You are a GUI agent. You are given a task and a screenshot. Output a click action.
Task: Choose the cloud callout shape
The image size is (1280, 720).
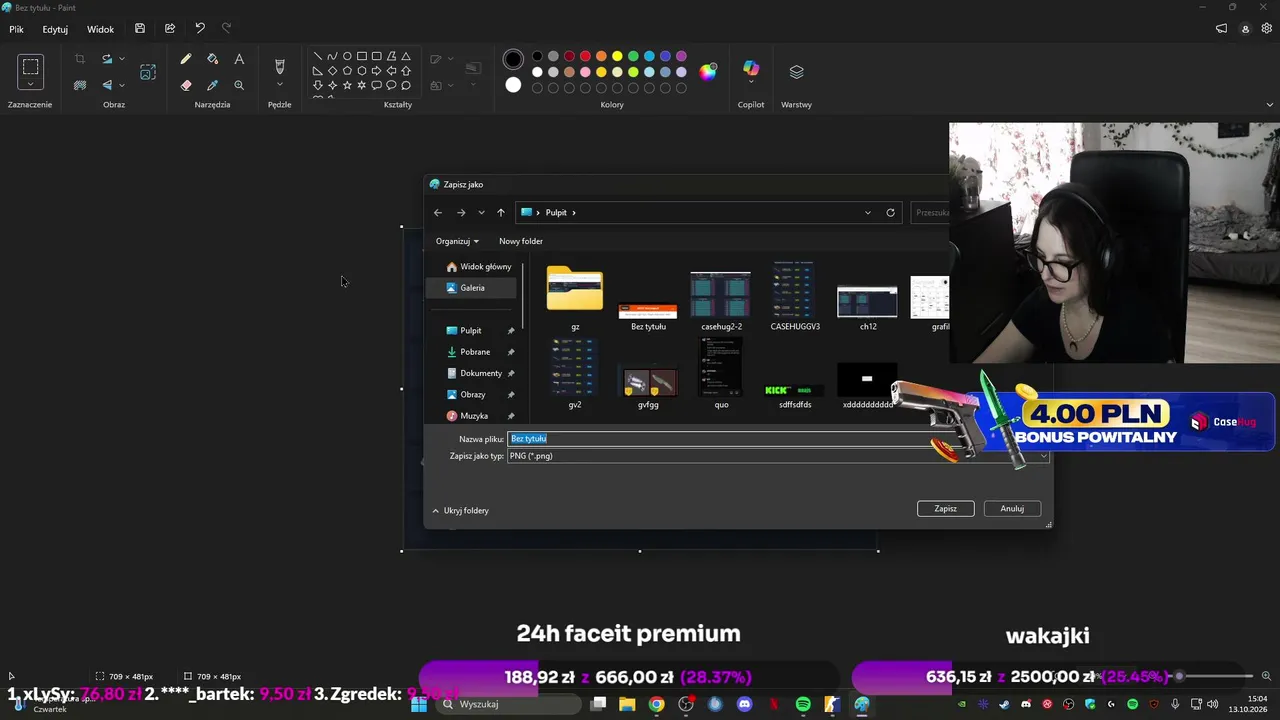406,85
